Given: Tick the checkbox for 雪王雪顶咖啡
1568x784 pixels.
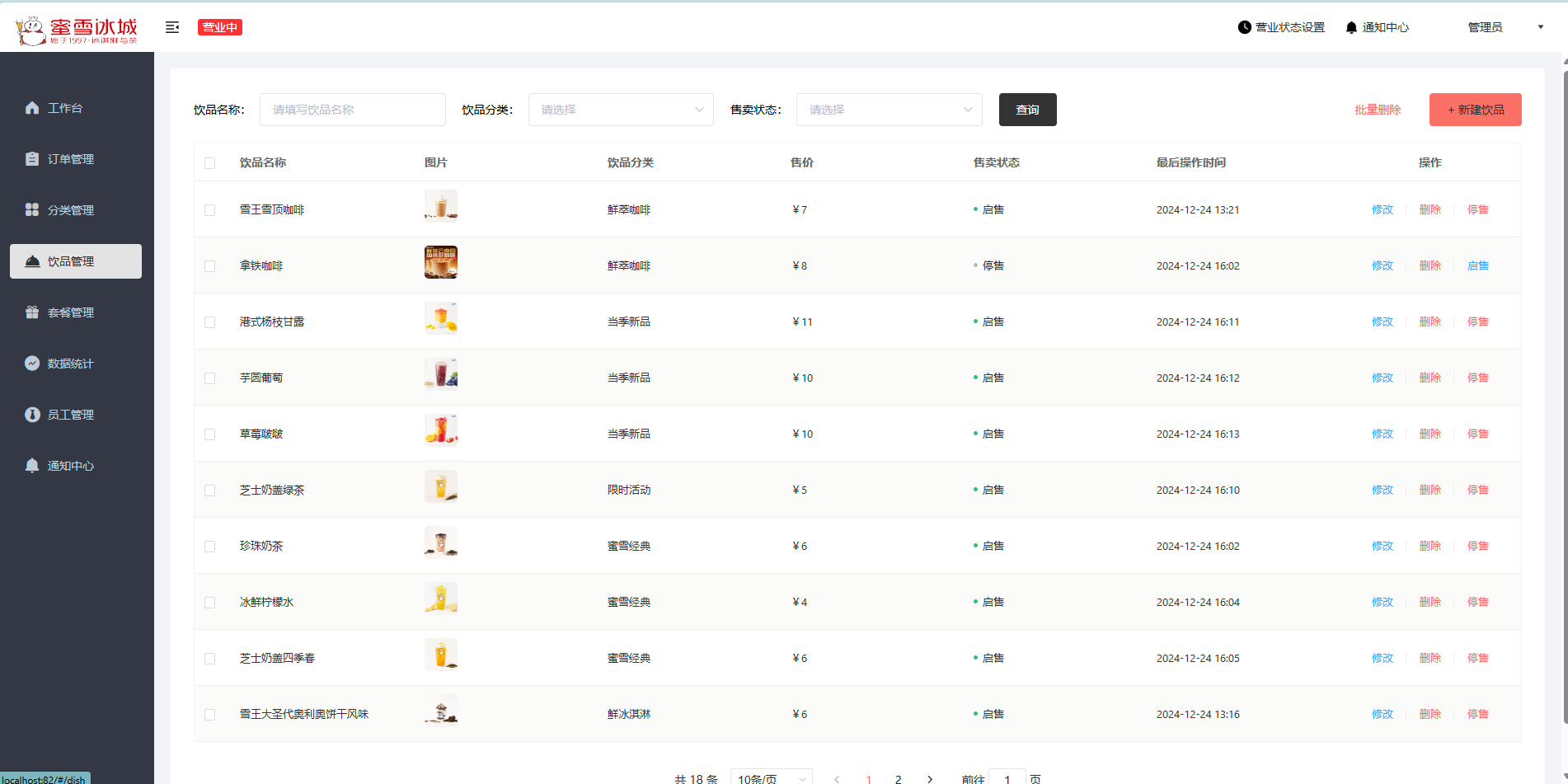Looking at the screenshot, I should [x=210, y=210].
